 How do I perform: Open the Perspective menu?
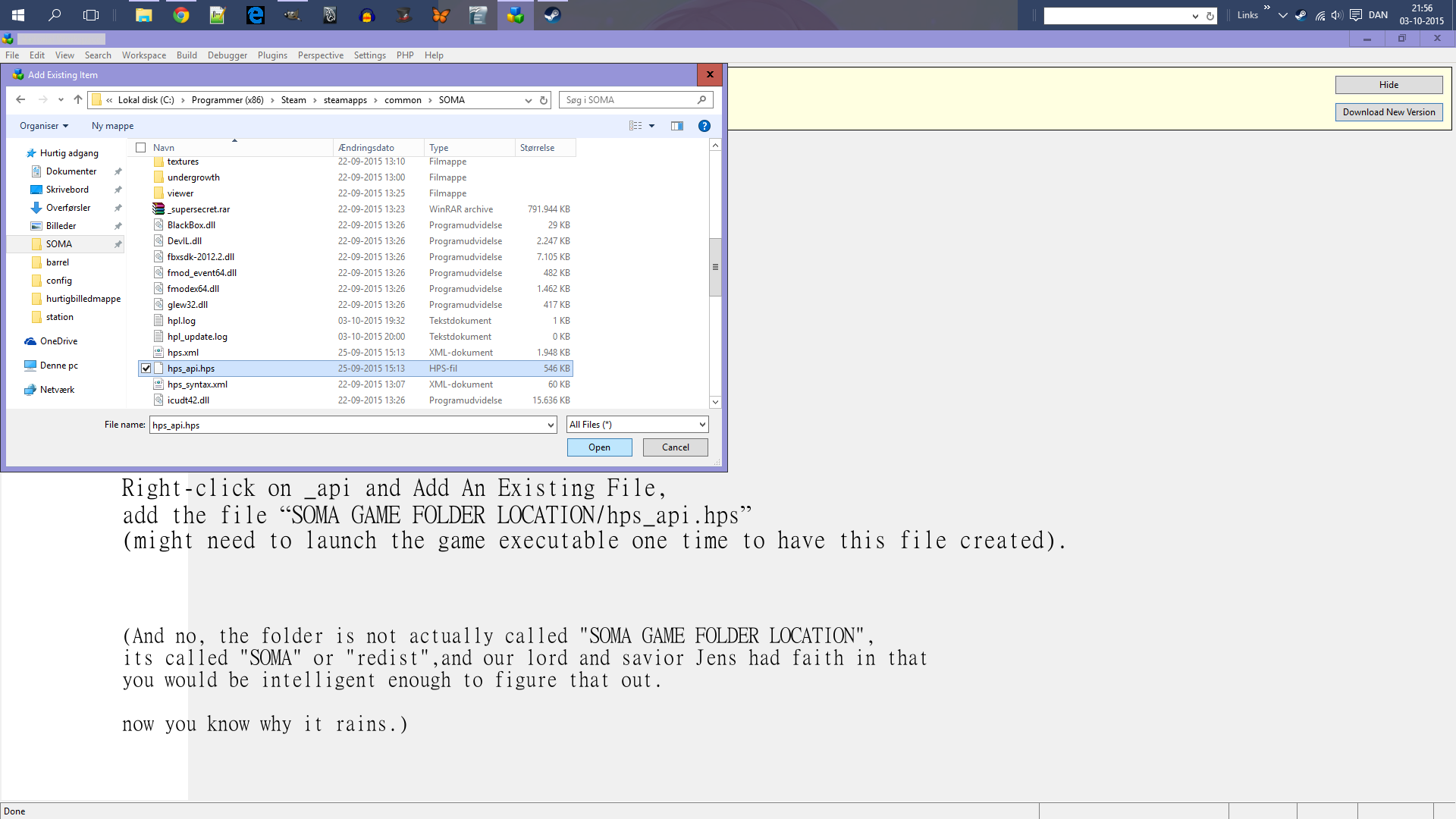[321, 55]
